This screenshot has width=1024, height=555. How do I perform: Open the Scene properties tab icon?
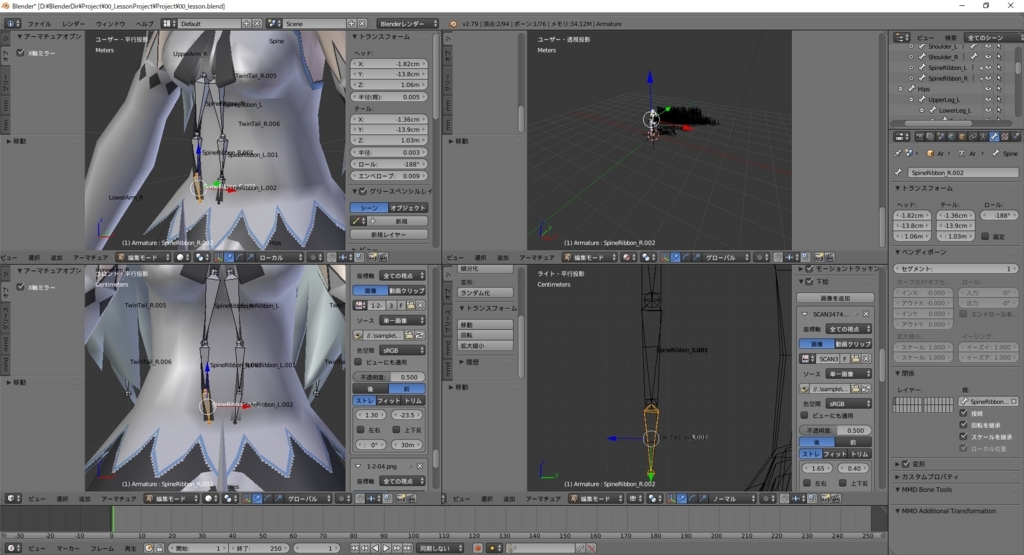pyautogui.click(x=940, y=136)
